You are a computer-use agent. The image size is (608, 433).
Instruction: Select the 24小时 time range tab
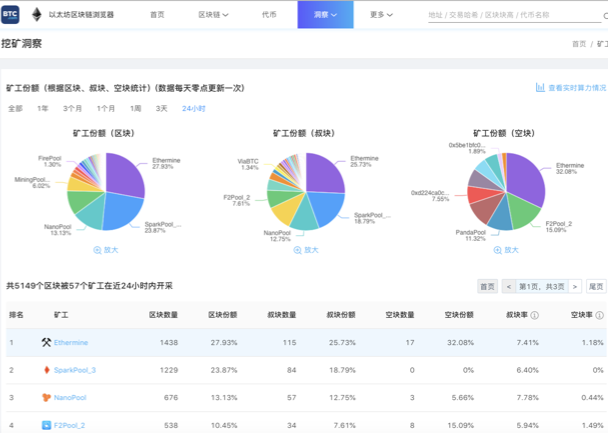[x=194, y=109]
